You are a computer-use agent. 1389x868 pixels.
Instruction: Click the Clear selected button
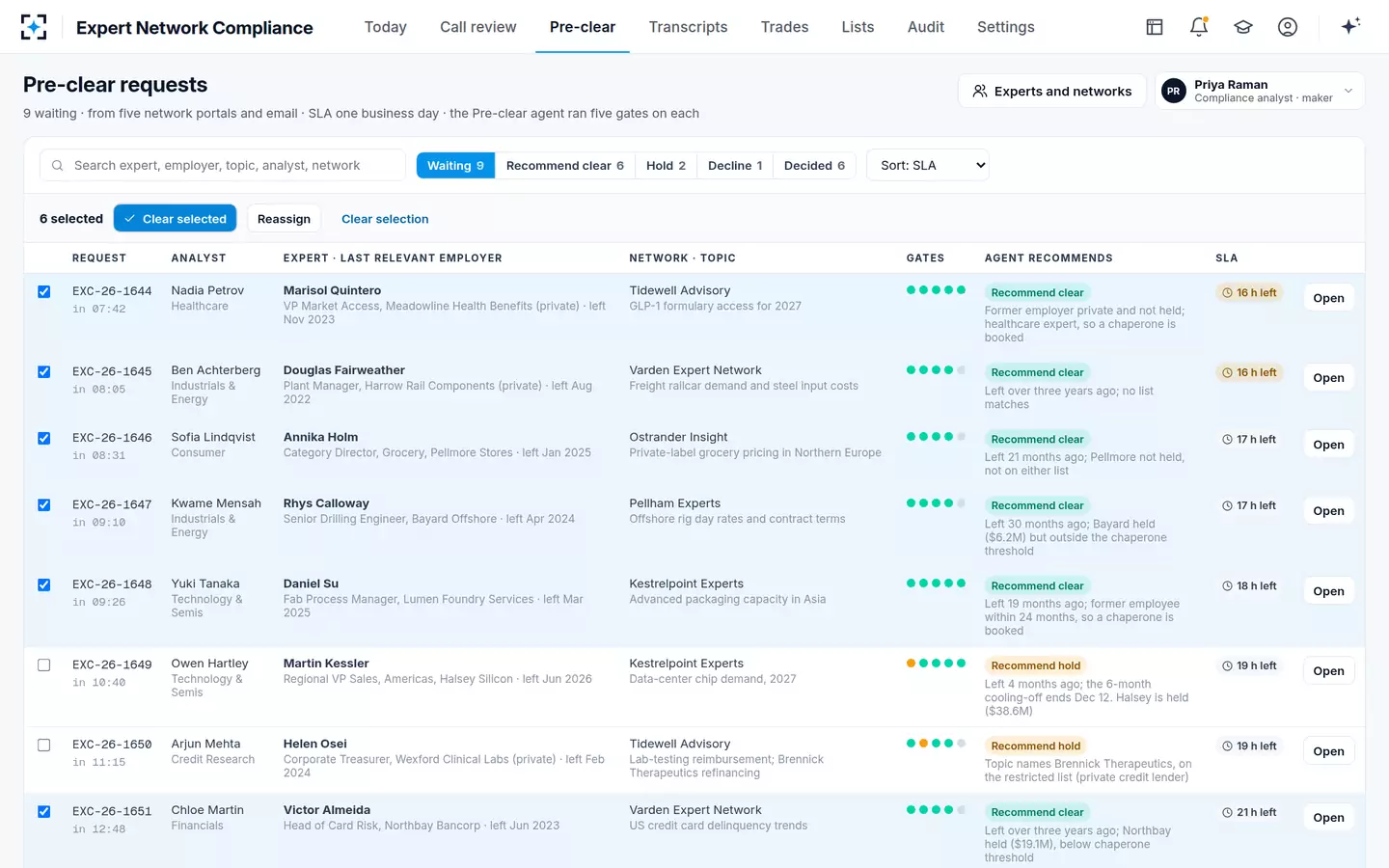tap(175, 219)
